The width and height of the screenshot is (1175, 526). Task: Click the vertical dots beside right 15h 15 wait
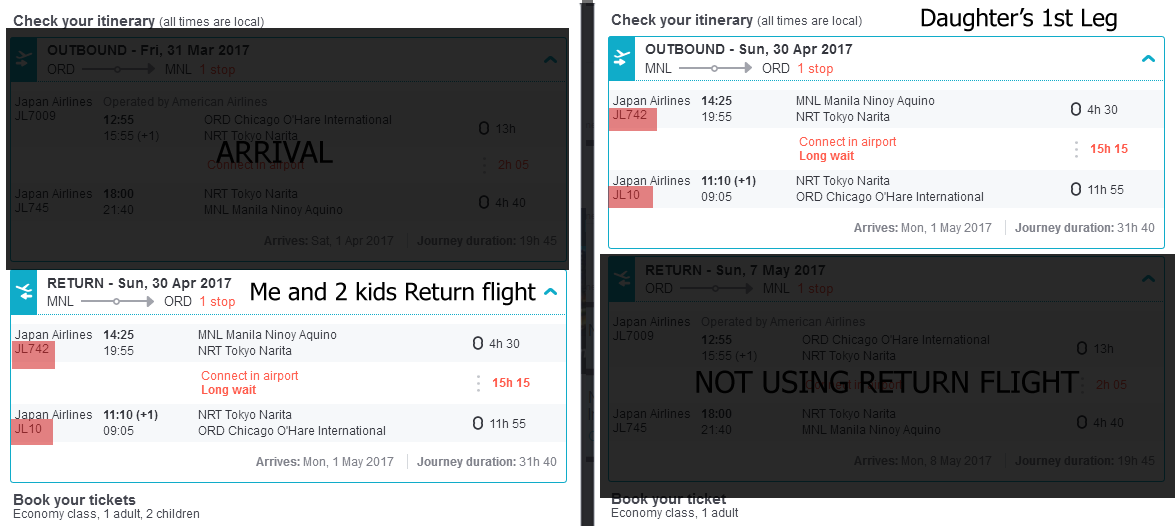pos(1076,148)
